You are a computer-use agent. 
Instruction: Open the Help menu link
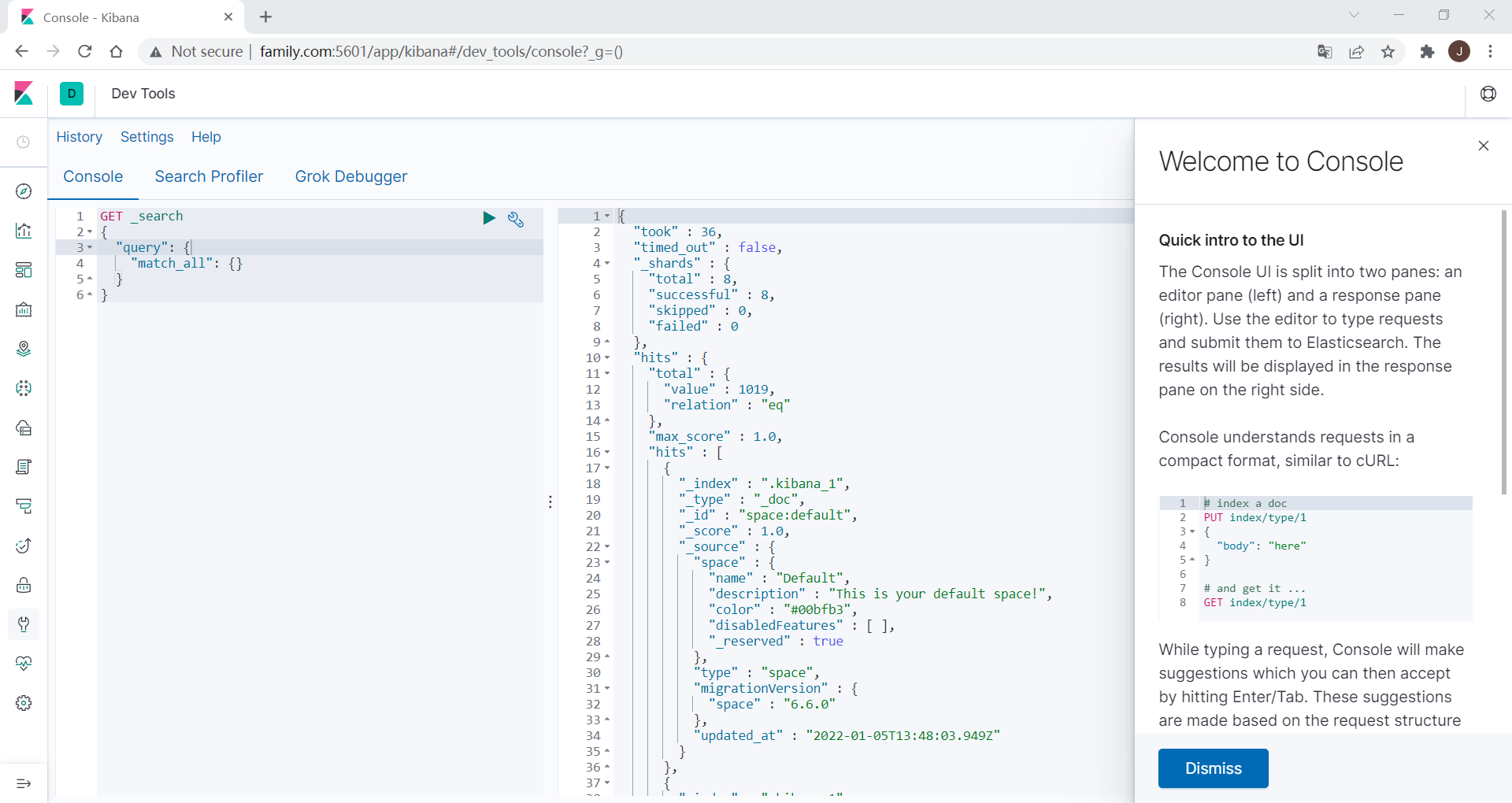coord(206,137)
